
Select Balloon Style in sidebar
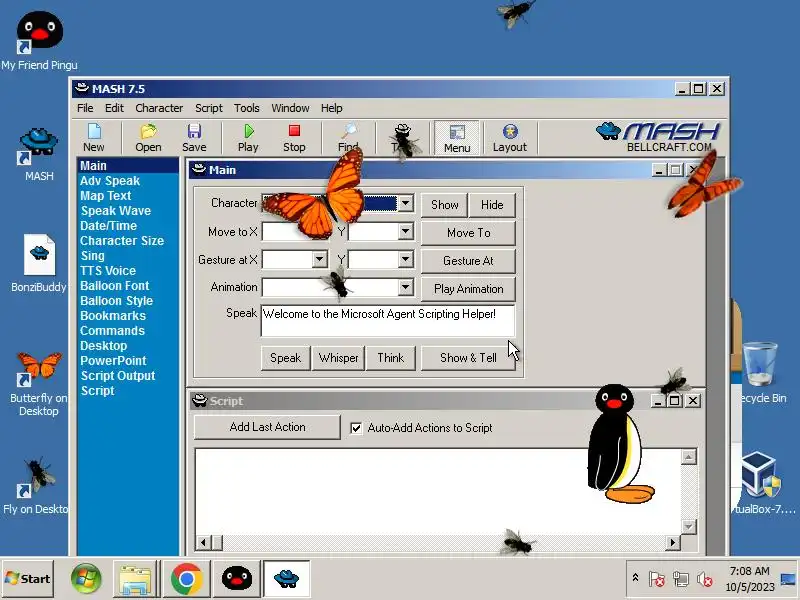pos(116,301)
